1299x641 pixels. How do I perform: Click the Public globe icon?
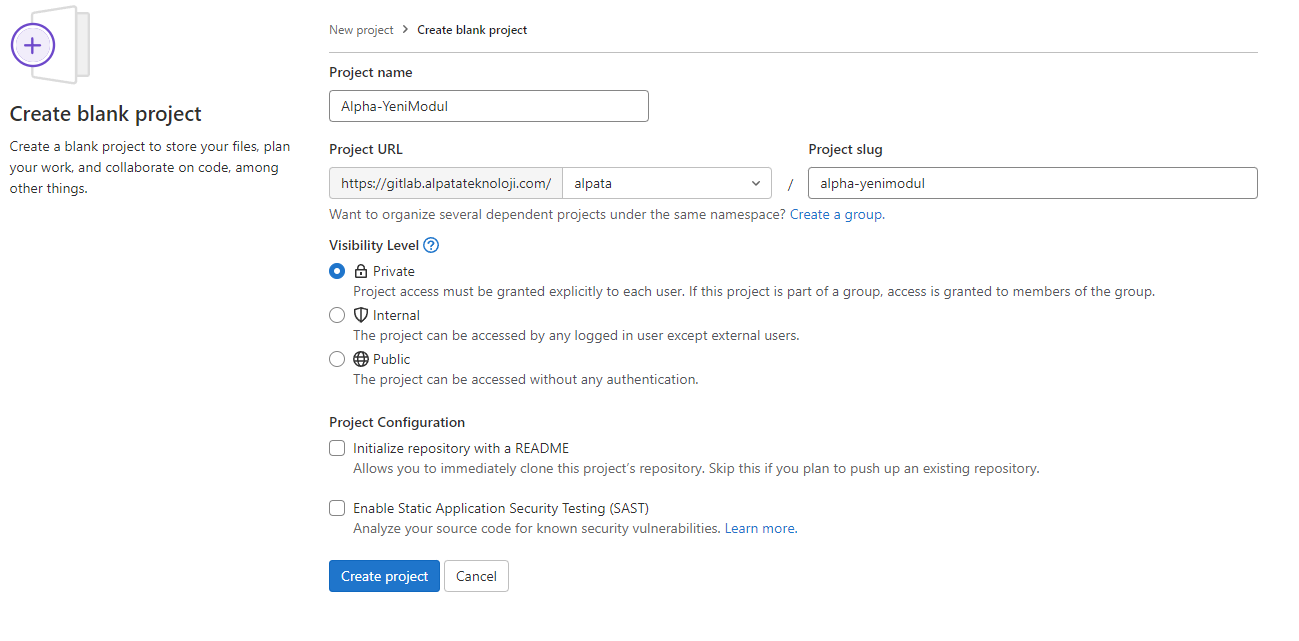pyautogui.click(x=361, y=359)
